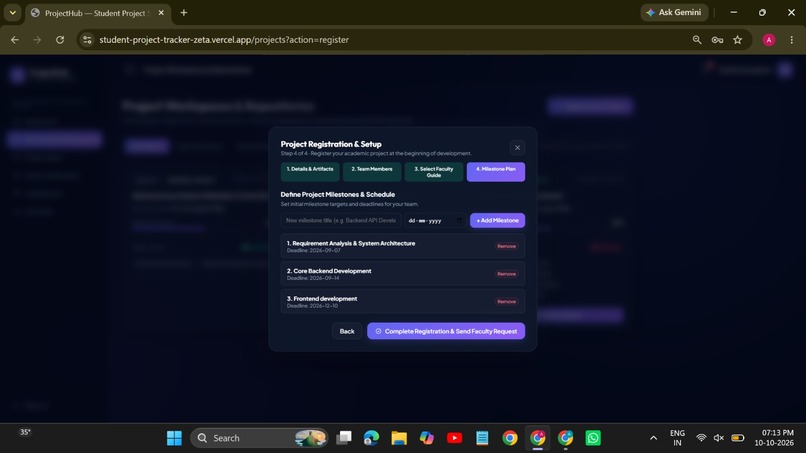Open WhatsApp from taskbar
806x453 pixels.
point(593,438)
